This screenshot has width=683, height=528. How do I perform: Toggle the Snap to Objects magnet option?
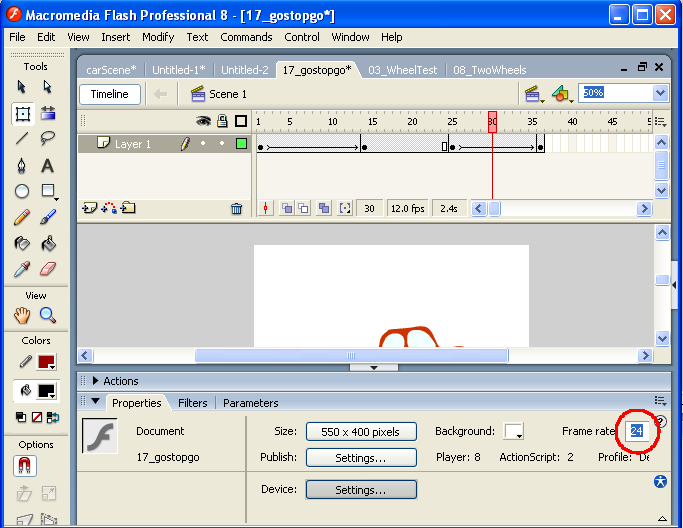click(22, 466)
